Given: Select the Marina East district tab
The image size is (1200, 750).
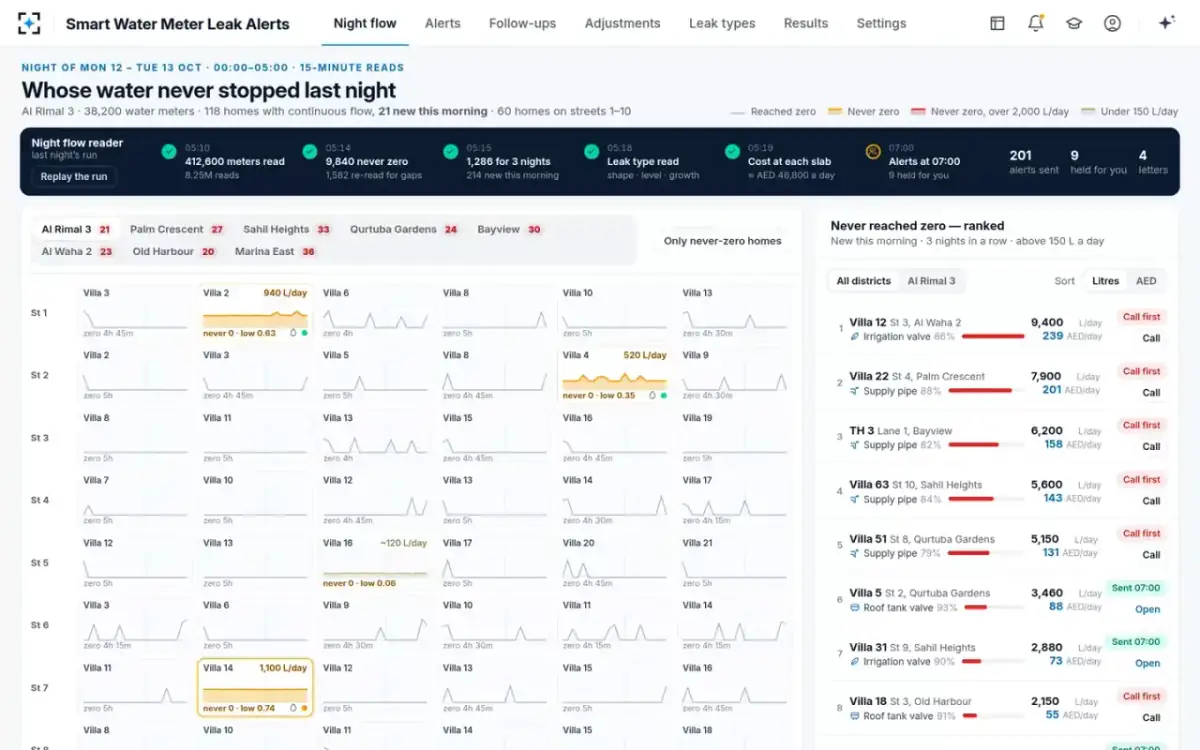Looking at the screenshot, I should coord(275,251).
